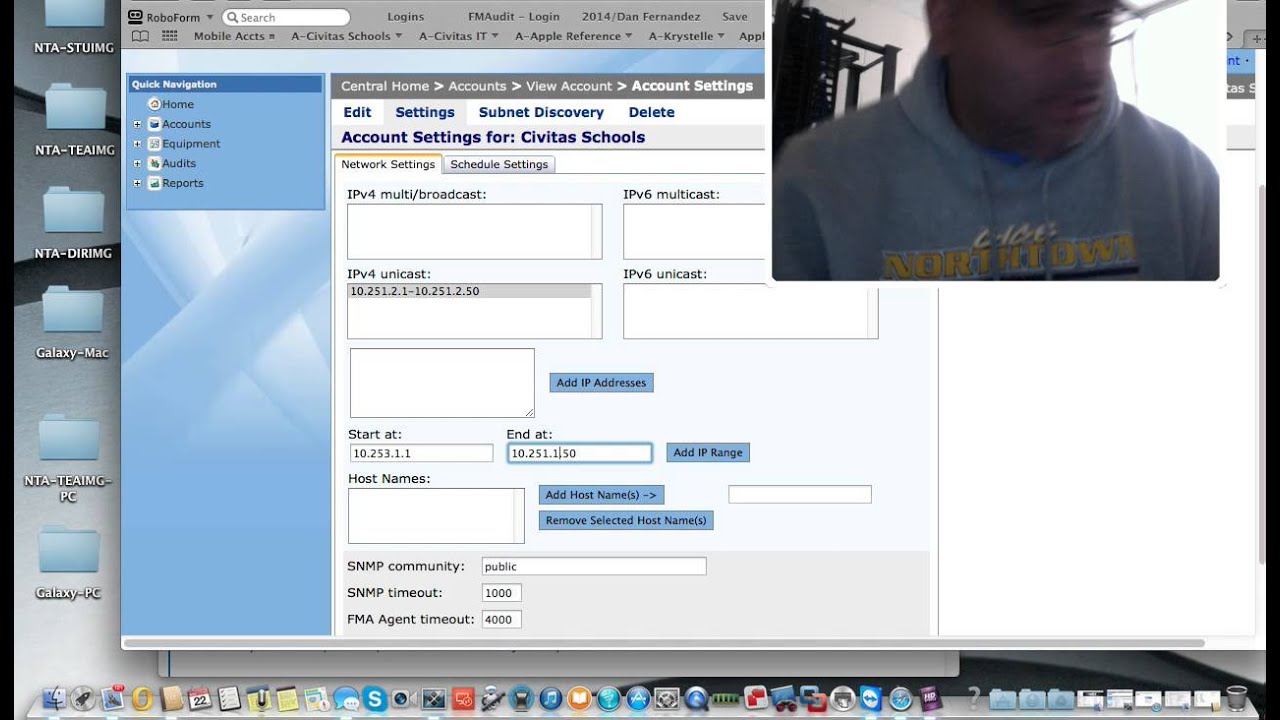This screenshot has height=720, width=1280.
Task: Open Messages speech bubble in Dock
Action: [x=346, y=699]
